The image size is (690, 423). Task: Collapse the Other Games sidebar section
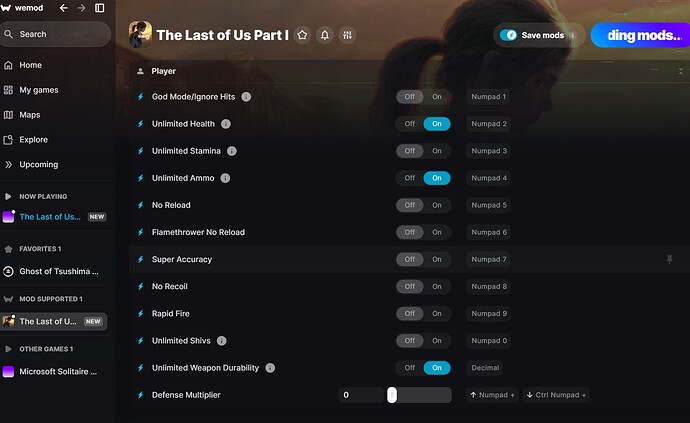point(9,349)
